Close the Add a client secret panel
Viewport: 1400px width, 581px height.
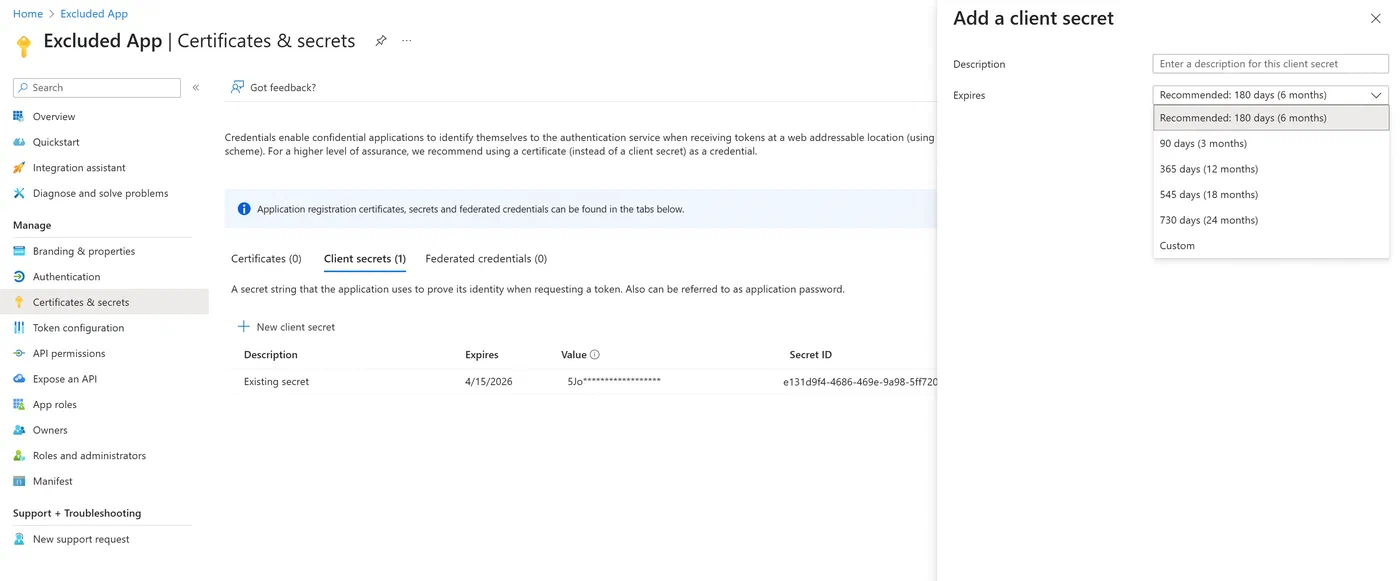point(1376,19)
